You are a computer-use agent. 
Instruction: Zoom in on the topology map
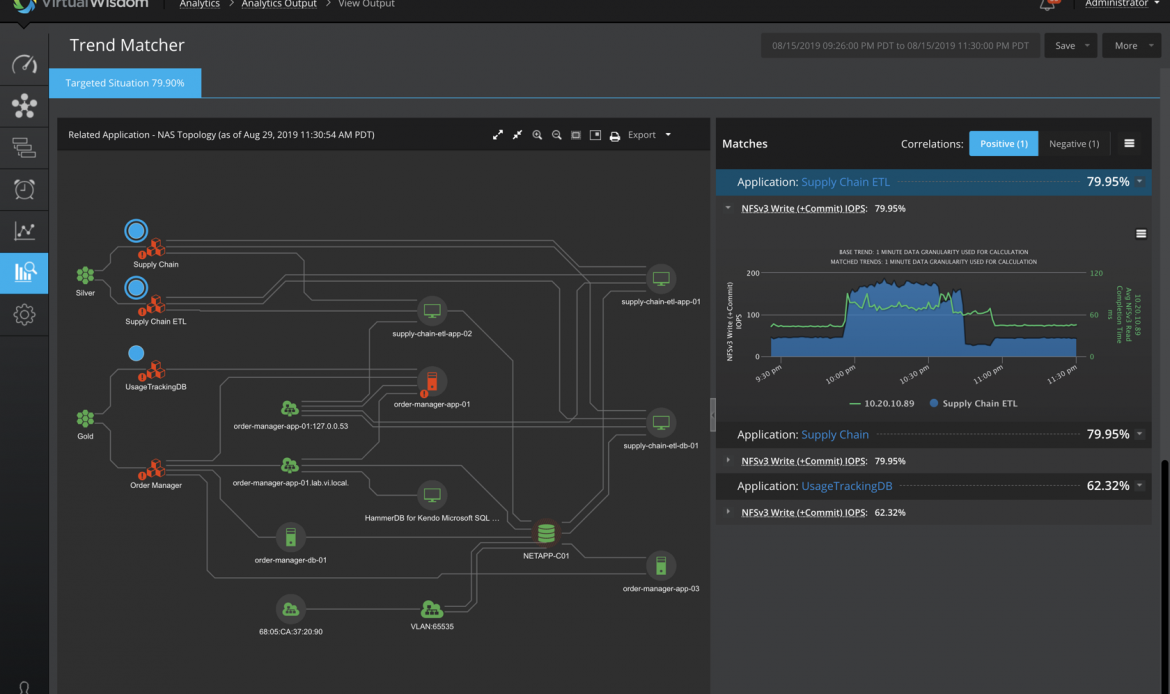click(537, 135)
